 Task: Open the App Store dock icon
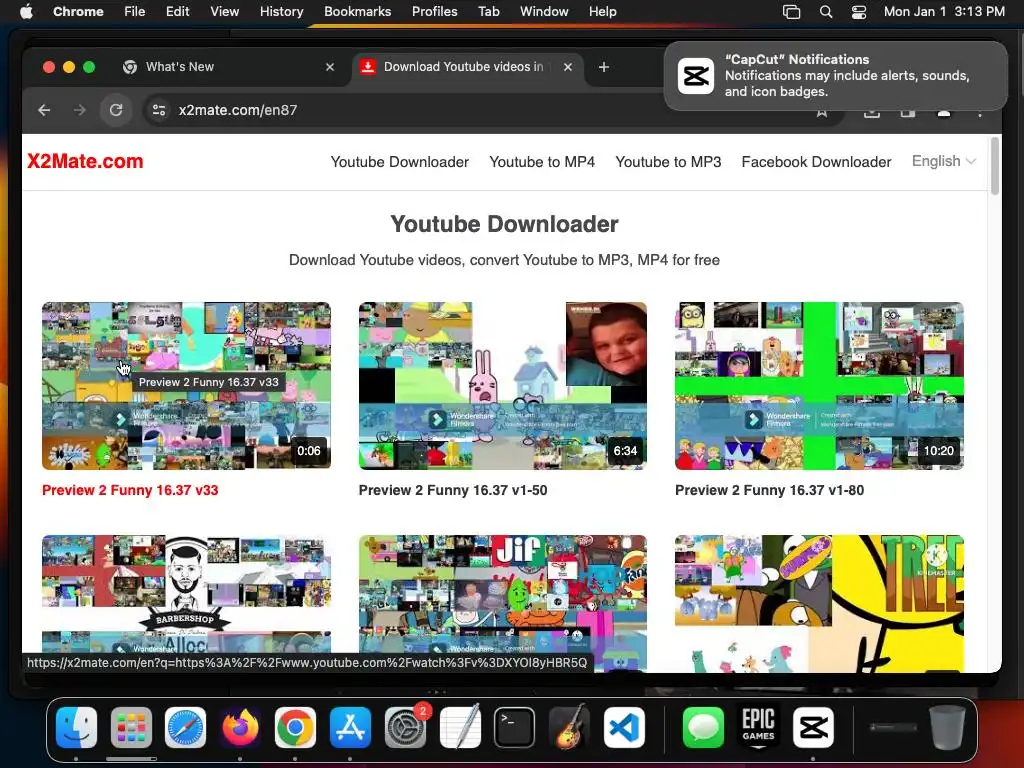[350, 727]
